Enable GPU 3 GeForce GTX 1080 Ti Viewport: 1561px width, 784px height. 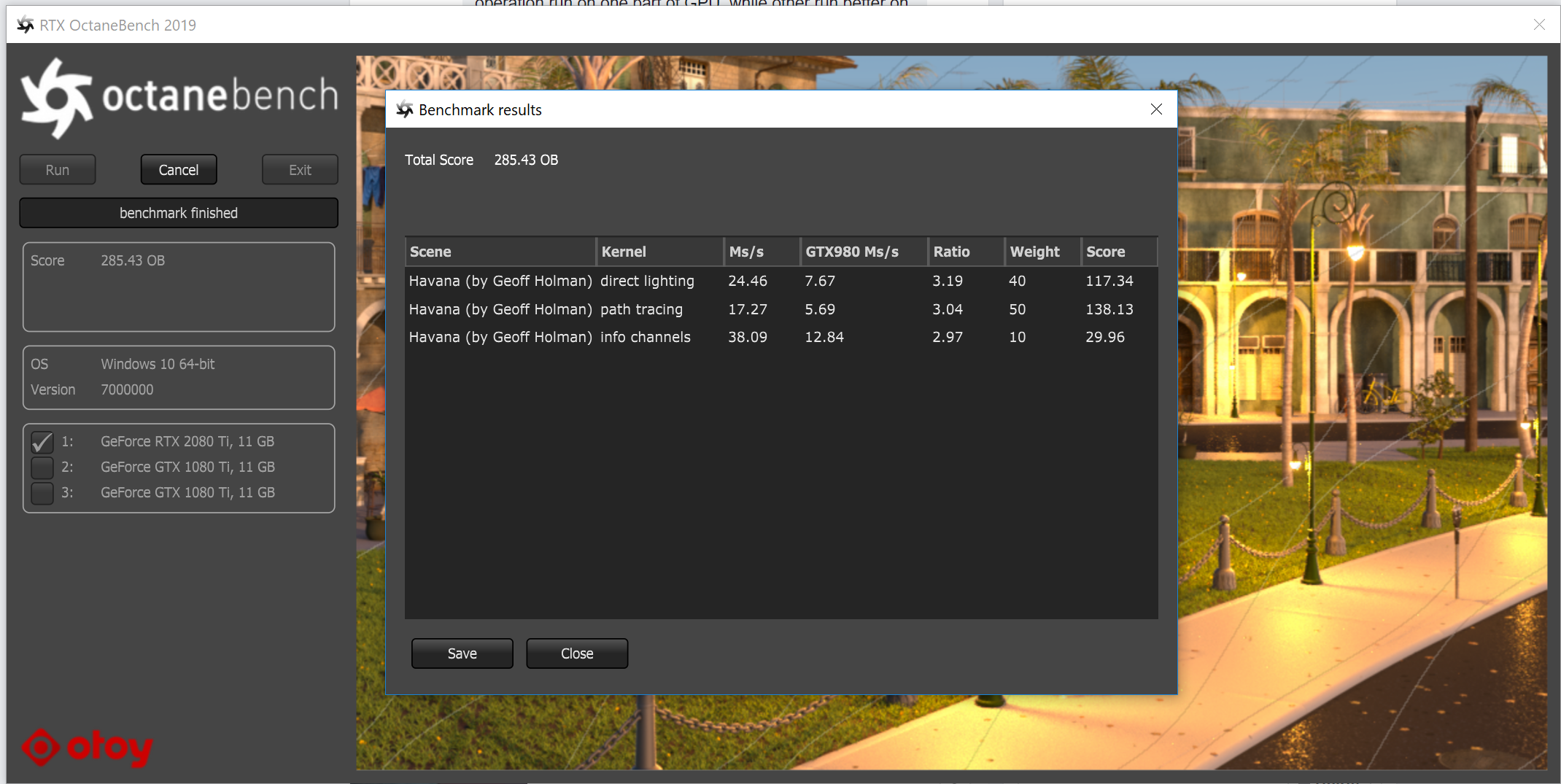coord(42,493)
